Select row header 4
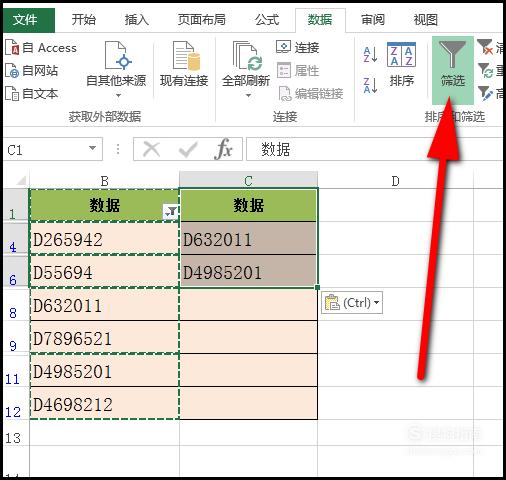Screen dimensions: 506x480 coord(16,239)
